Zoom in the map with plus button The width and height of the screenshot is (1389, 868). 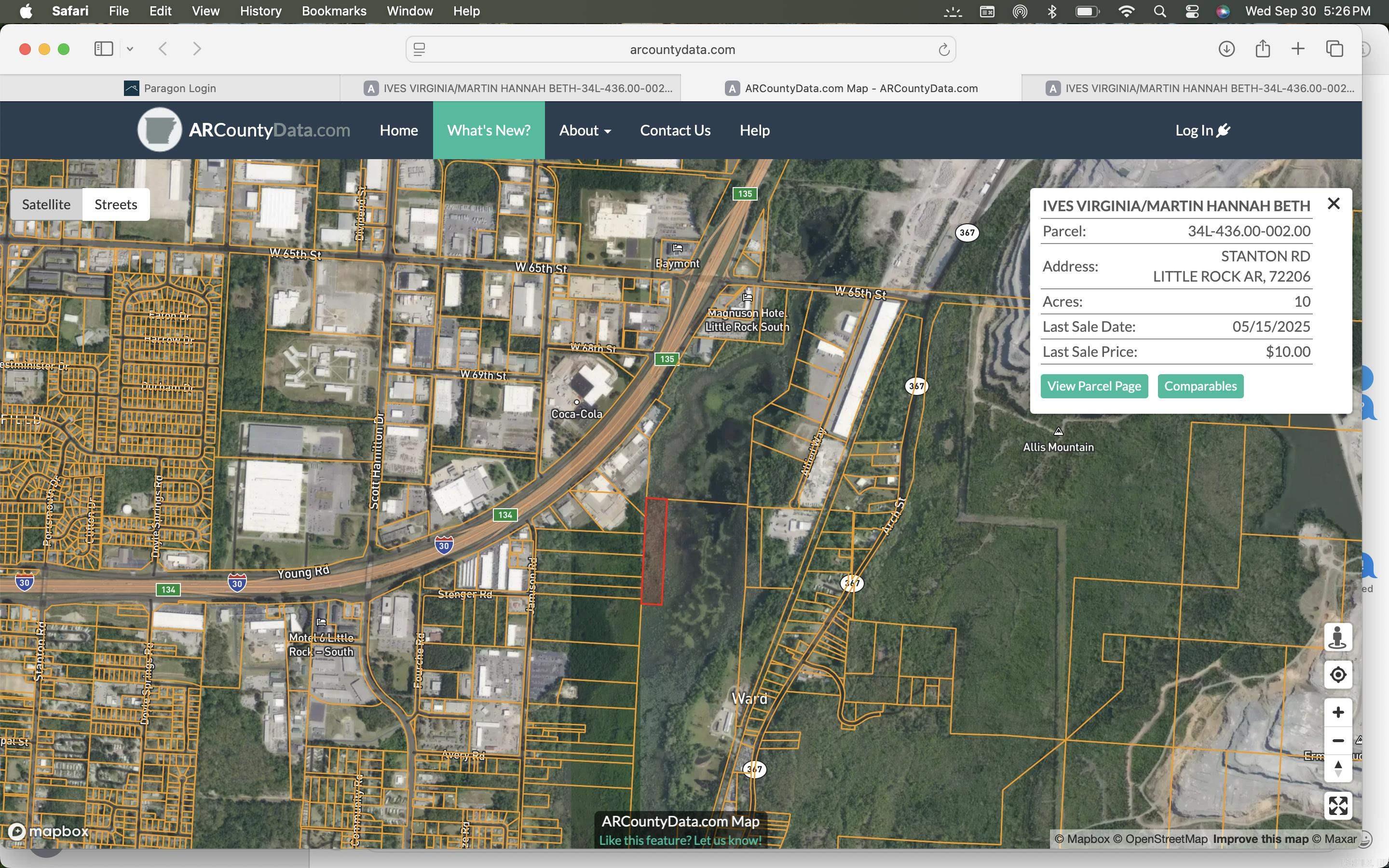1337,712
